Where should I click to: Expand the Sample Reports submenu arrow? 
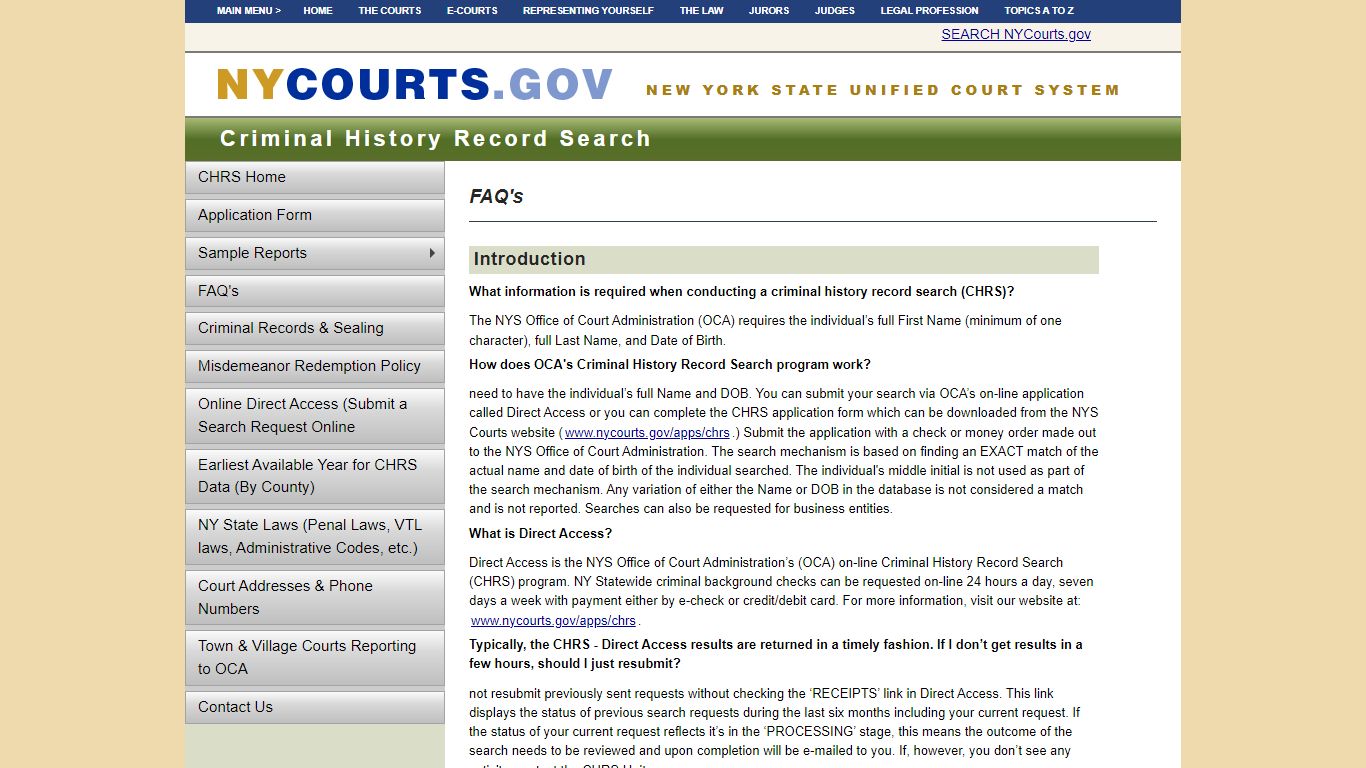click(x=432, y=253)
